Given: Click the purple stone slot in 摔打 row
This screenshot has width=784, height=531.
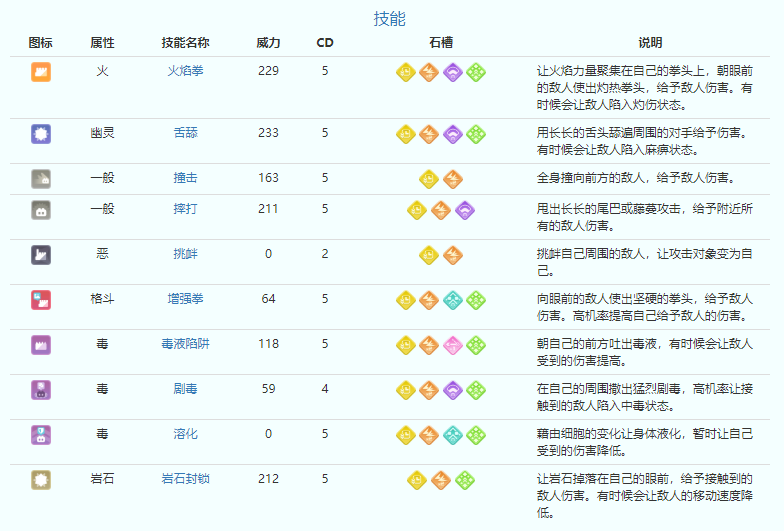Looking at the screenshot, I should 464,210.
